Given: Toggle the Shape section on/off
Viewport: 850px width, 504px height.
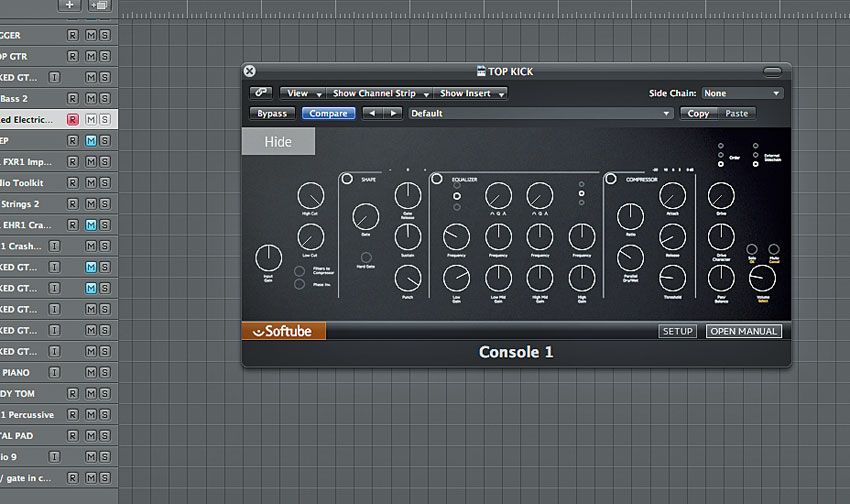Looking at the screenshot, I should point(347,178).
